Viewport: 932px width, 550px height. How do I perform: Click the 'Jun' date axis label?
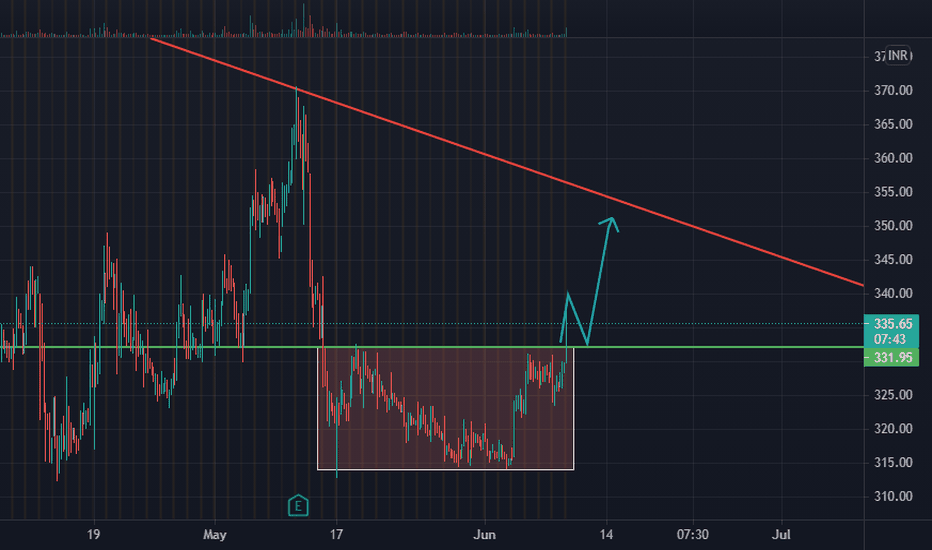pyautogui.click(x=484, y=535)
